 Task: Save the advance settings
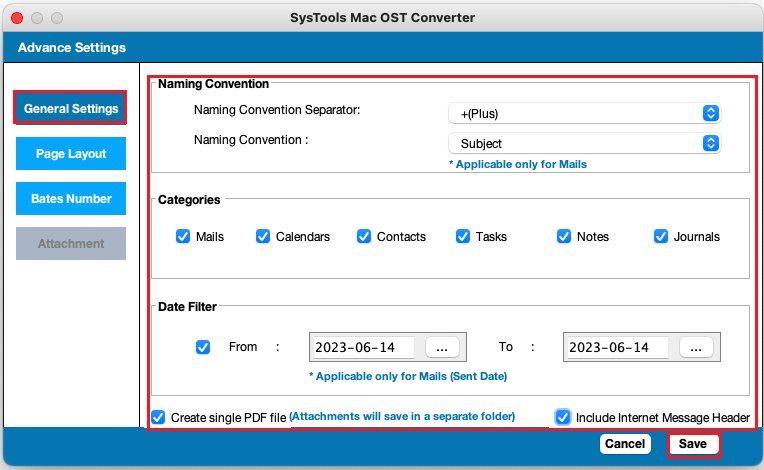pyautogui.click(x=693, y=444)
